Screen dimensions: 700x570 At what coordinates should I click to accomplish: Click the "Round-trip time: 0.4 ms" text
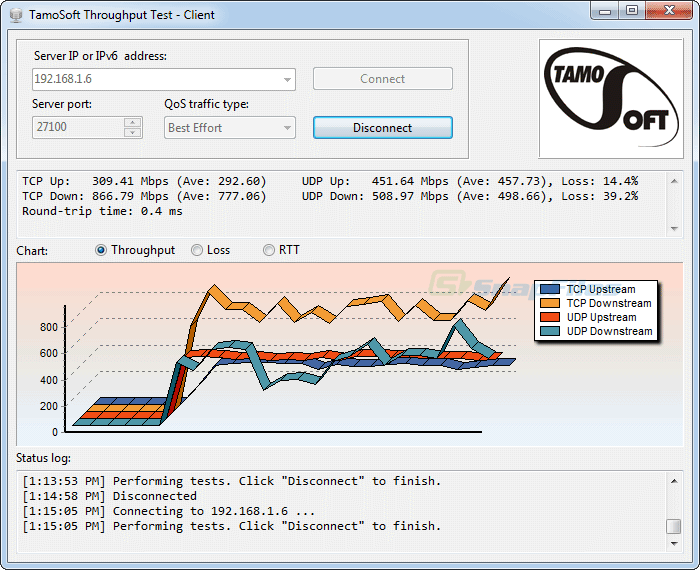(x=102, y=211)
